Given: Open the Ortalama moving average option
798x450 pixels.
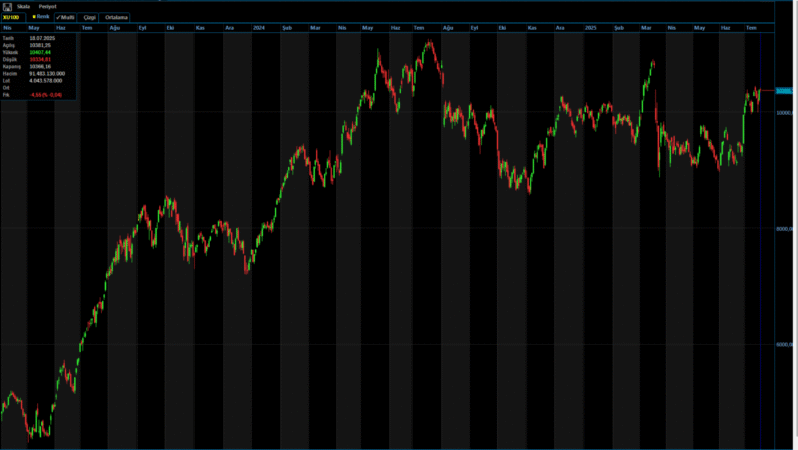Looking at the screenshot, I should (116, 17).
